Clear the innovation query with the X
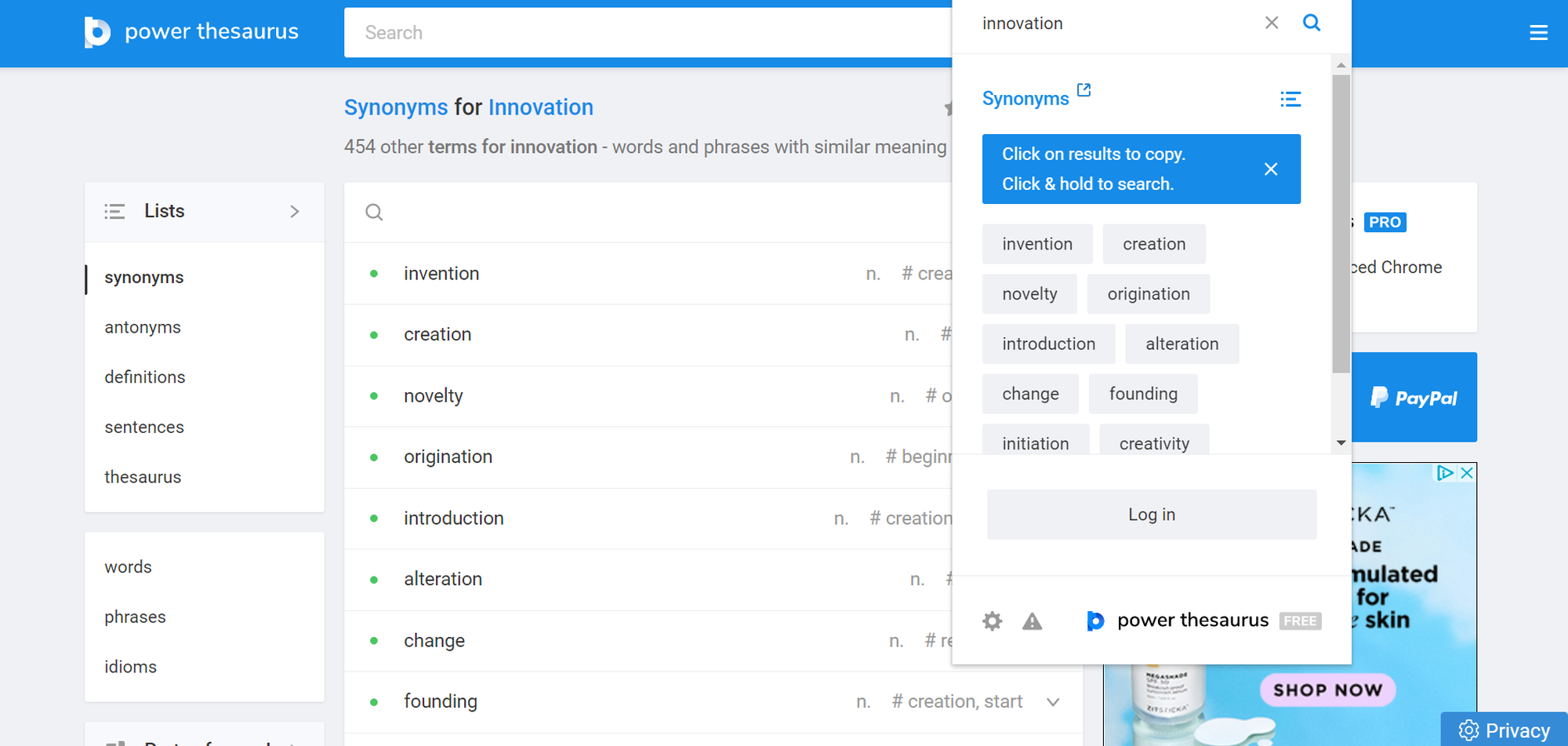 point(1271,23)
